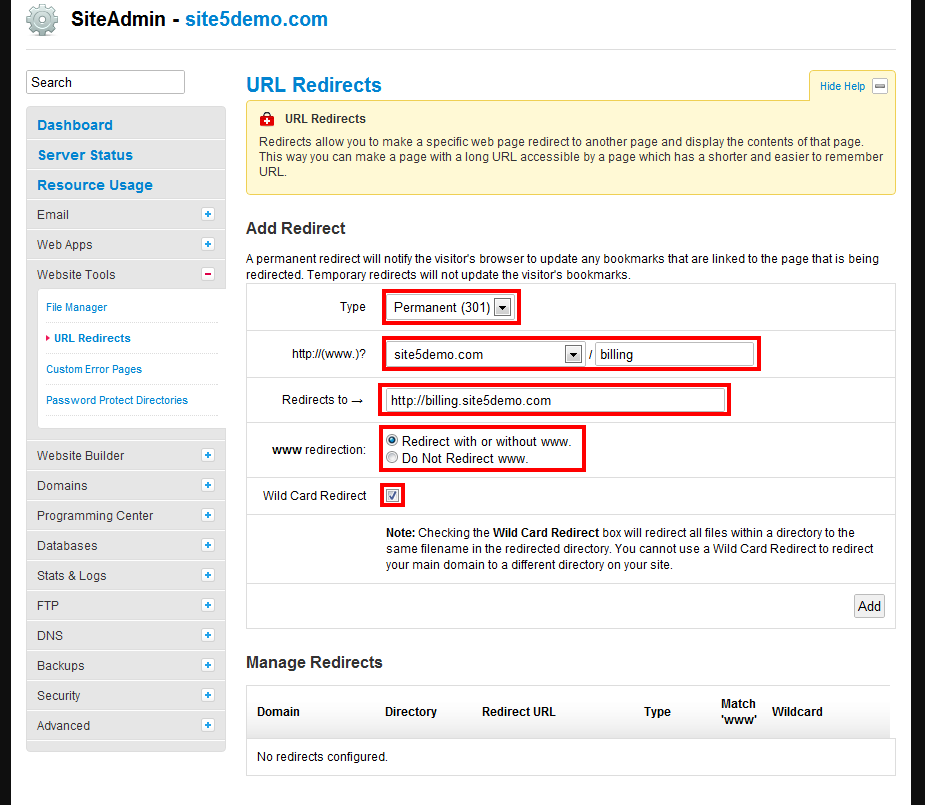Open the File Manager link
Screen dimensions: 925x805
click(x=77, y=307)
